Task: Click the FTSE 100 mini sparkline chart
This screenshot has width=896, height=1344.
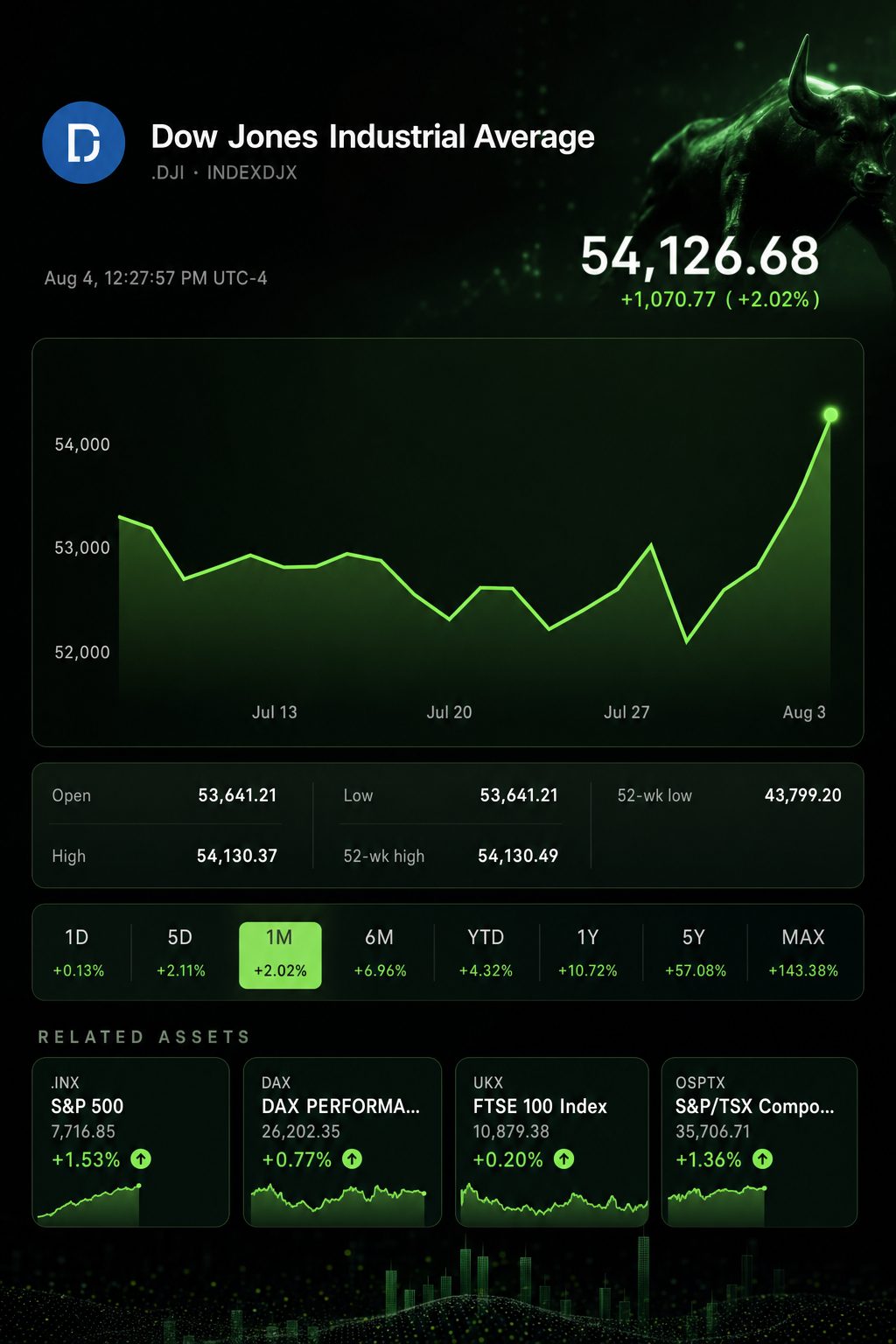Action: click(554, 1204)
